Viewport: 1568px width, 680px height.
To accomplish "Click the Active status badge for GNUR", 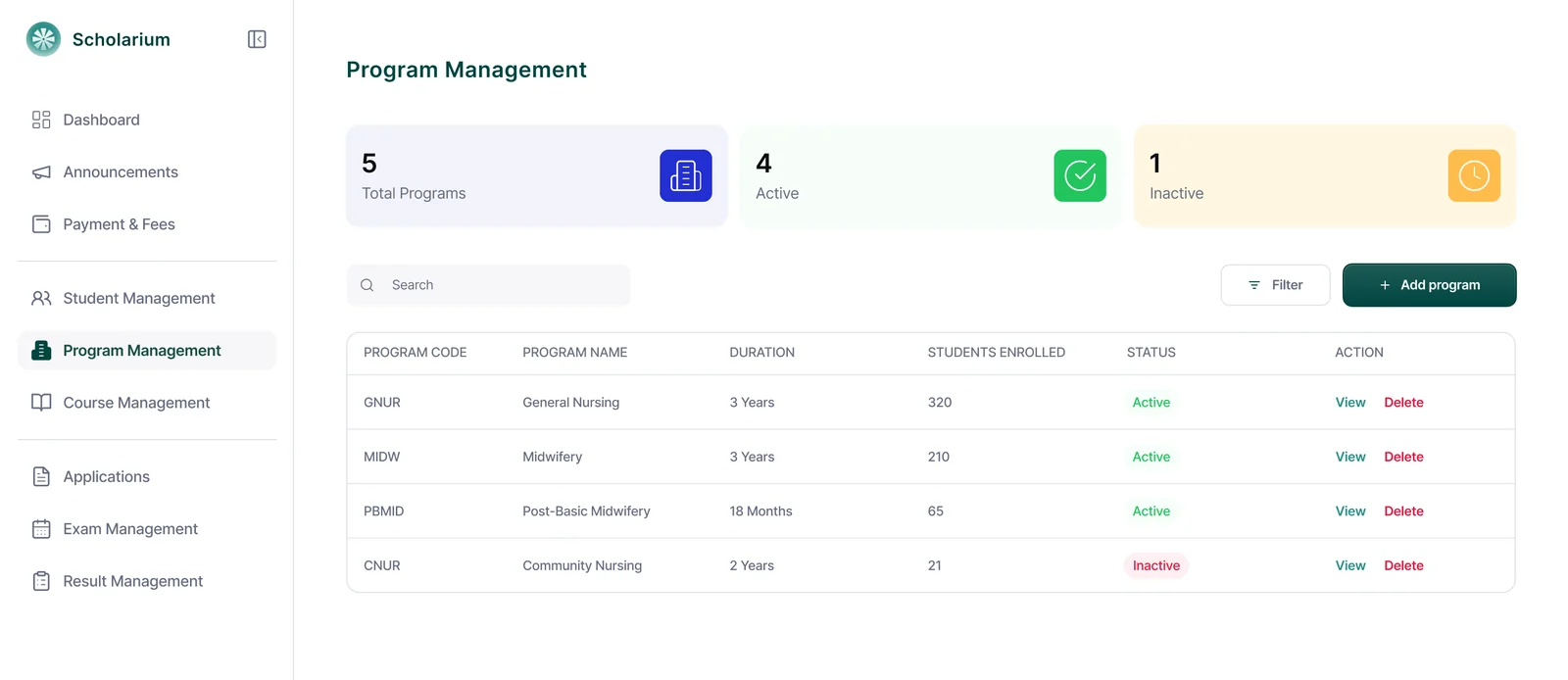I will 1151,403.
